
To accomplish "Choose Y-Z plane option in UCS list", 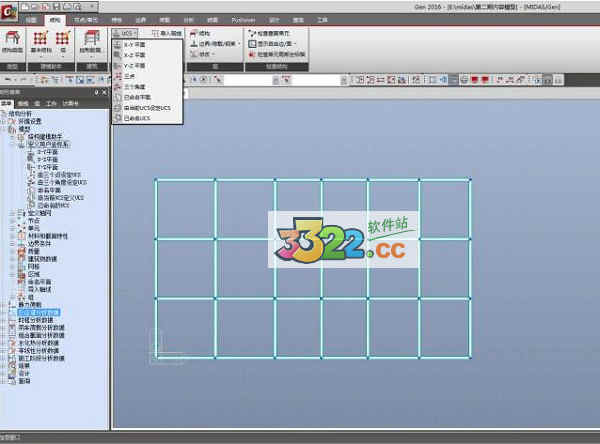I will (x=134, y=66).
